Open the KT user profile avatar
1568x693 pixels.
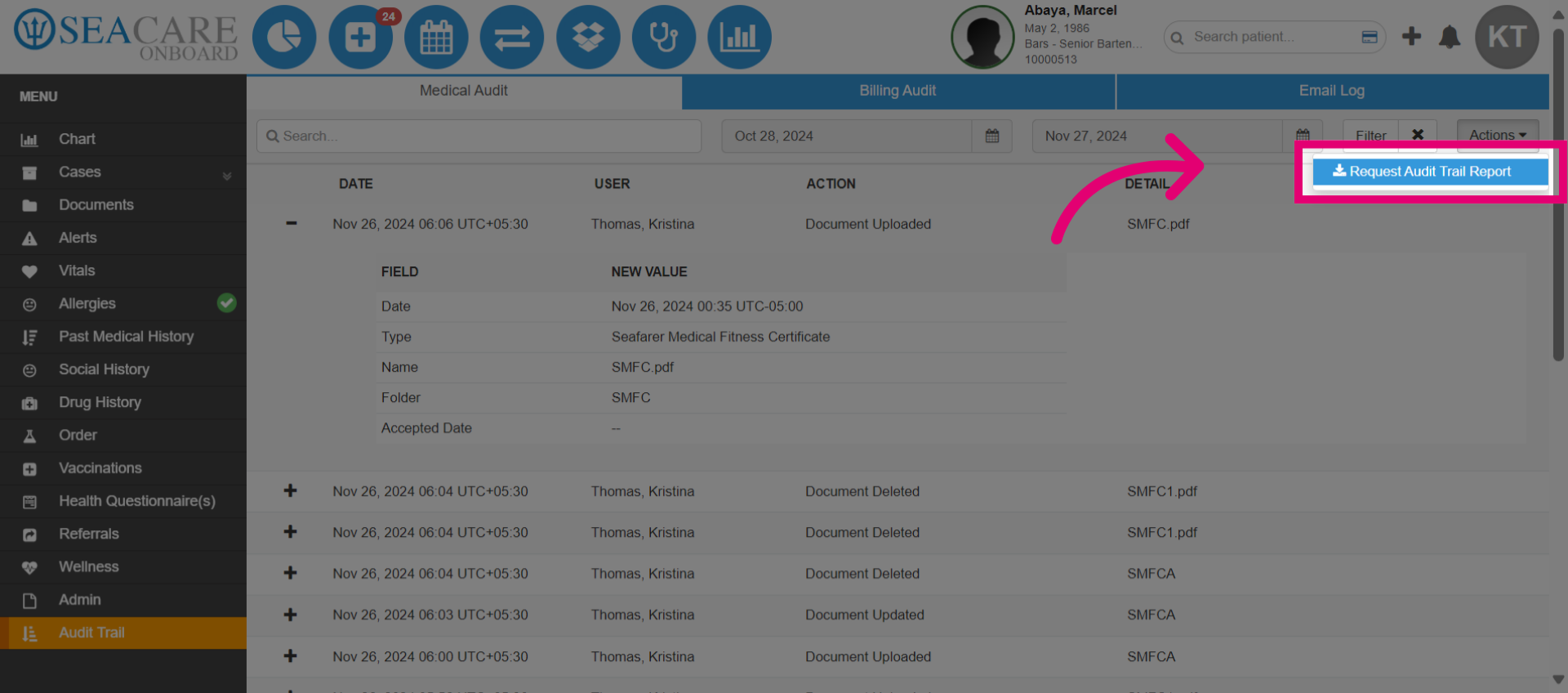click(x=1507, y=37)
